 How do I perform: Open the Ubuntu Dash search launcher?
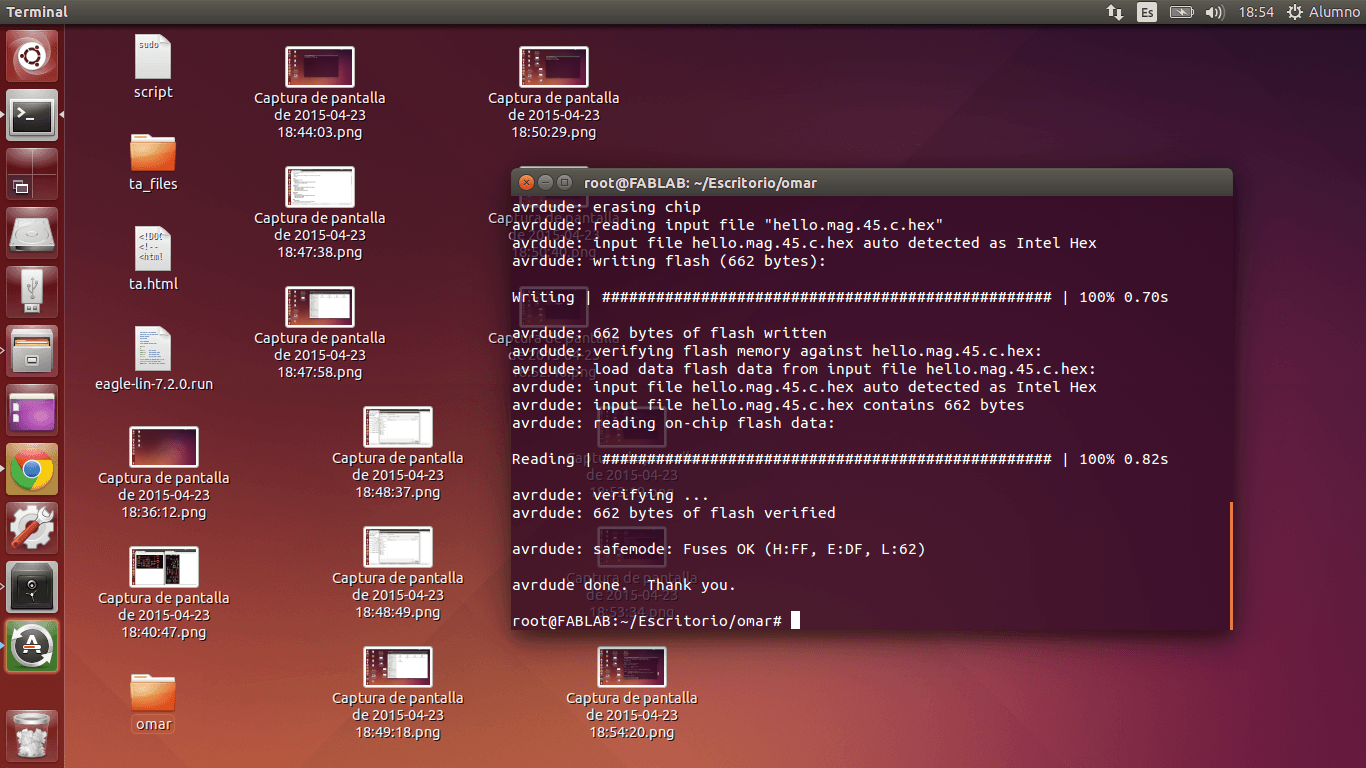click(32, 56)
